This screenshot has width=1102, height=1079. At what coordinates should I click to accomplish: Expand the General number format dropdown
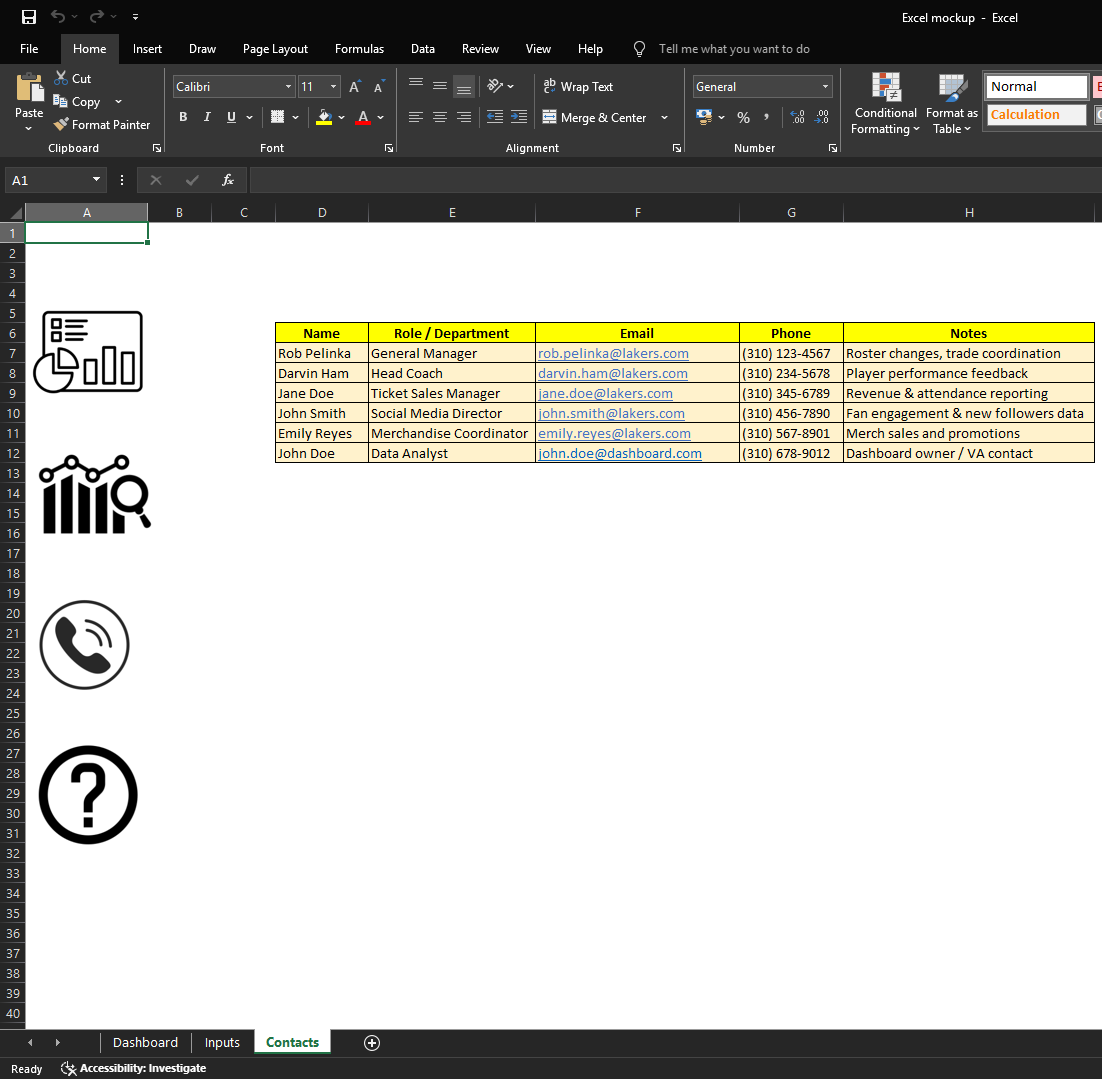click(x=825, y=87)
